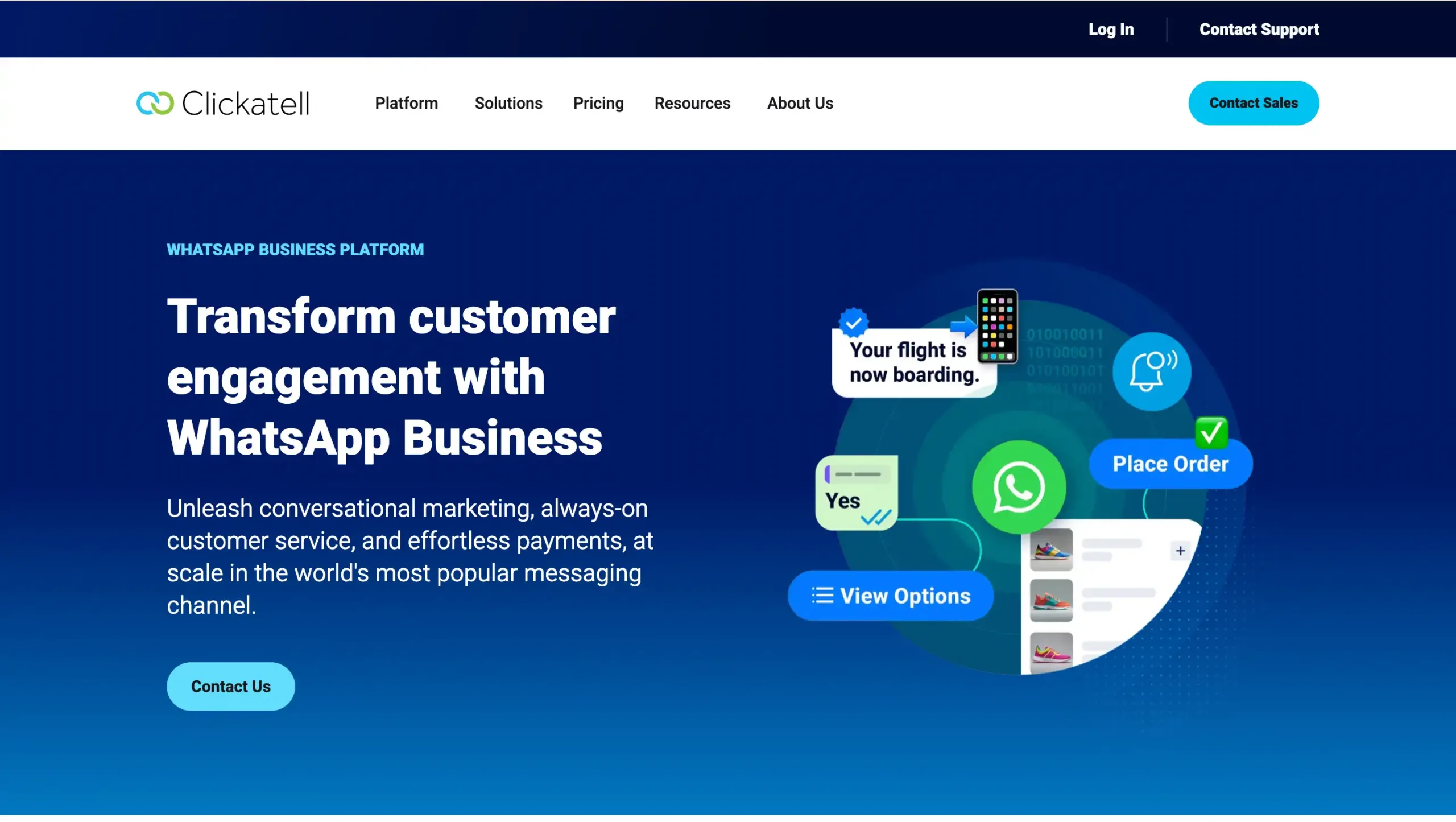
Task: Open Contact Support
Action: coord(1259,29)
